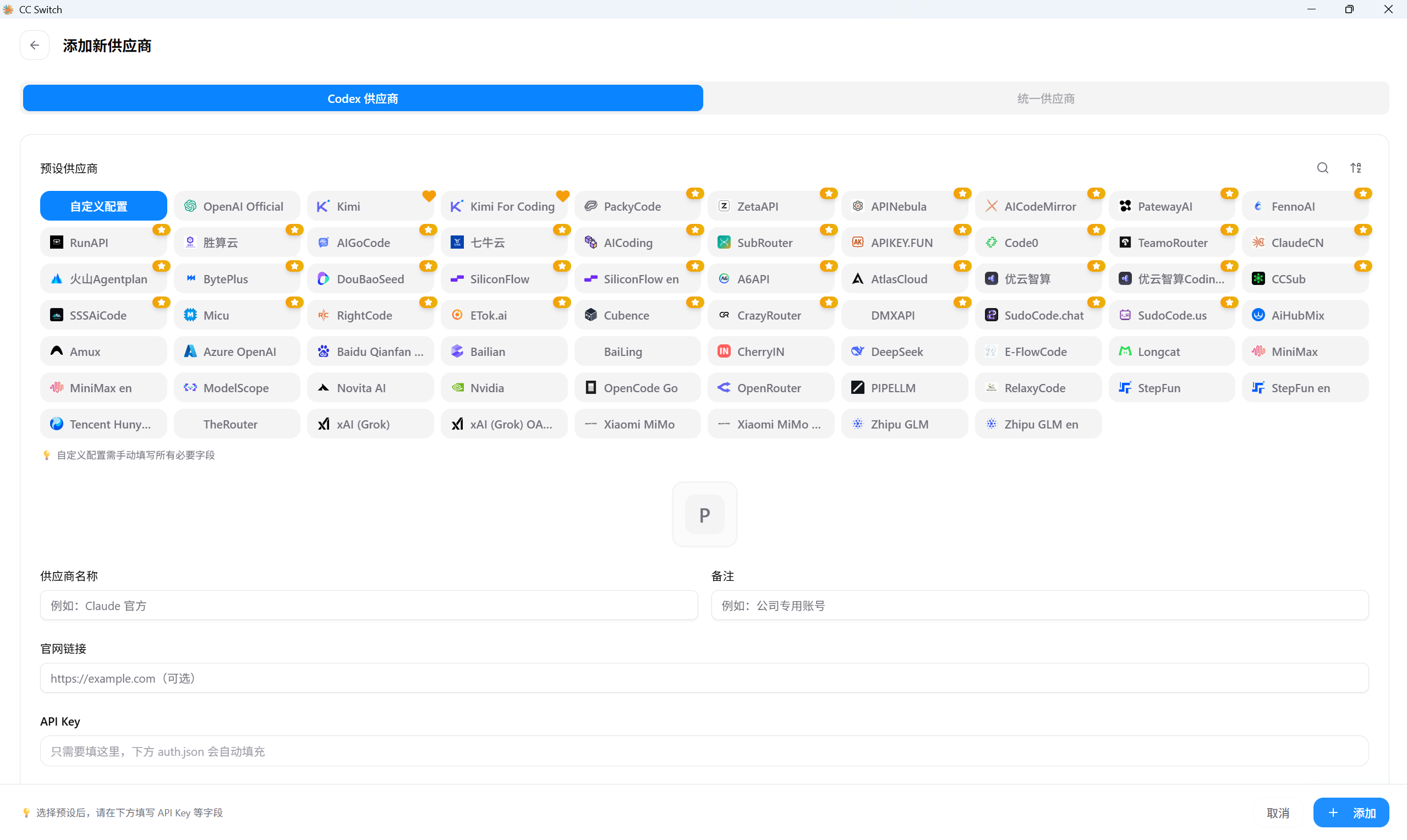The height and width of the screenshot is (840, 1407).
Task: Click the APINebula provider icon
Action: coord(858,206)
